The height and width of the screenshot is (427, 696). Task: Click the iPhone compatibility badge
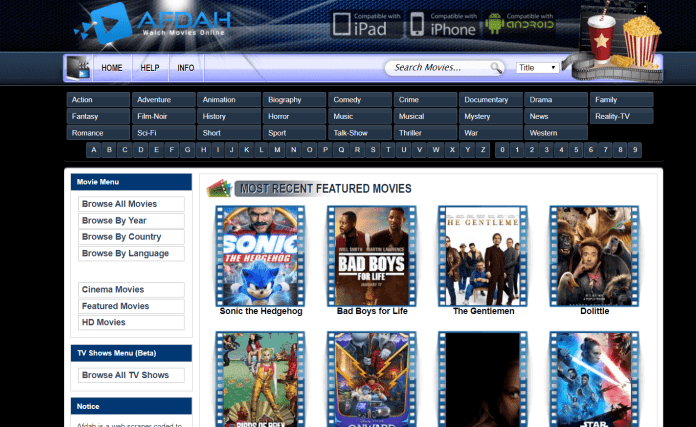[x=443, y=24]
